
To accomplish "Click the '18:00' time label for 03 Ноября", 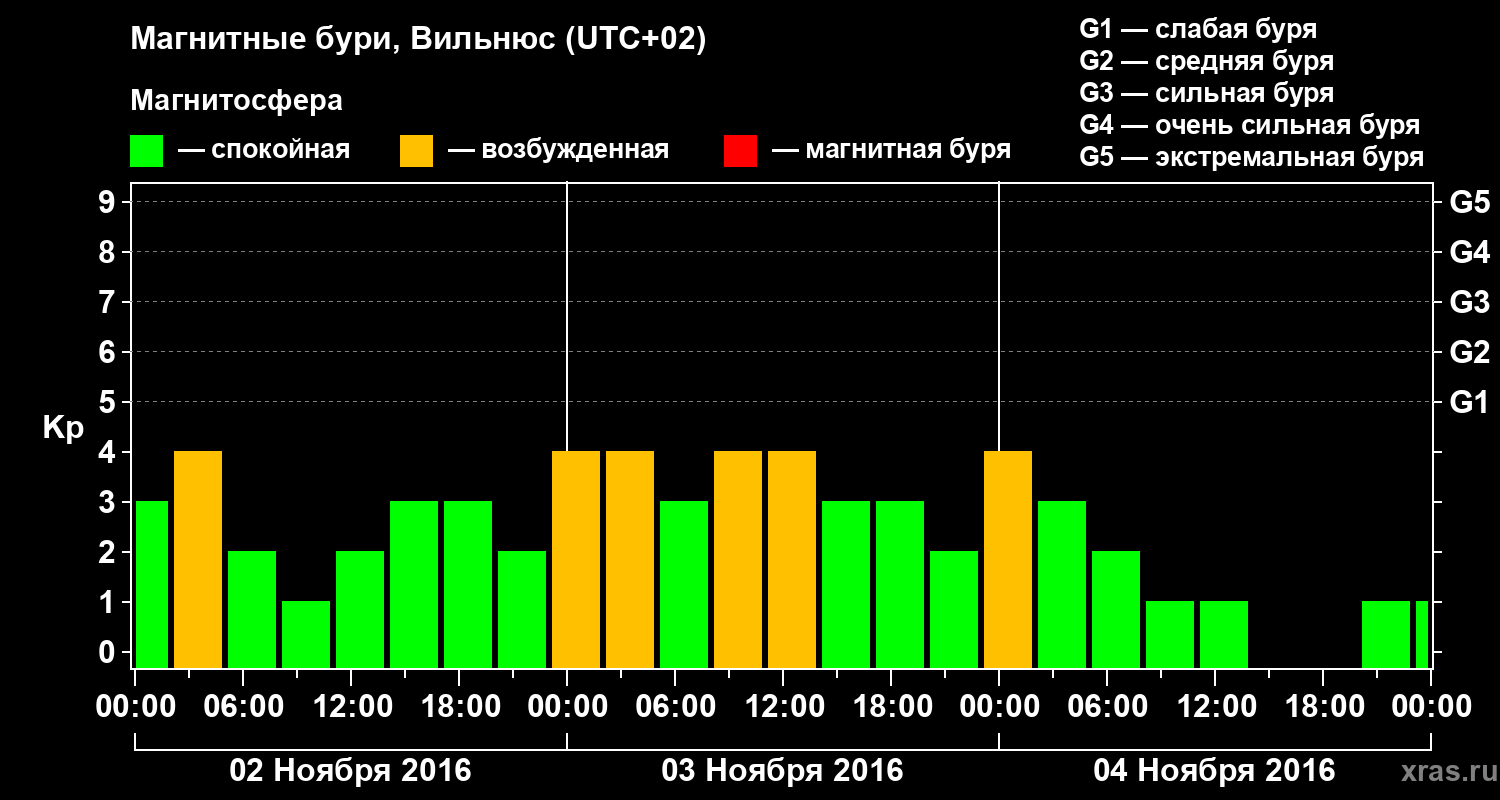I will click(x=891, y=707).
